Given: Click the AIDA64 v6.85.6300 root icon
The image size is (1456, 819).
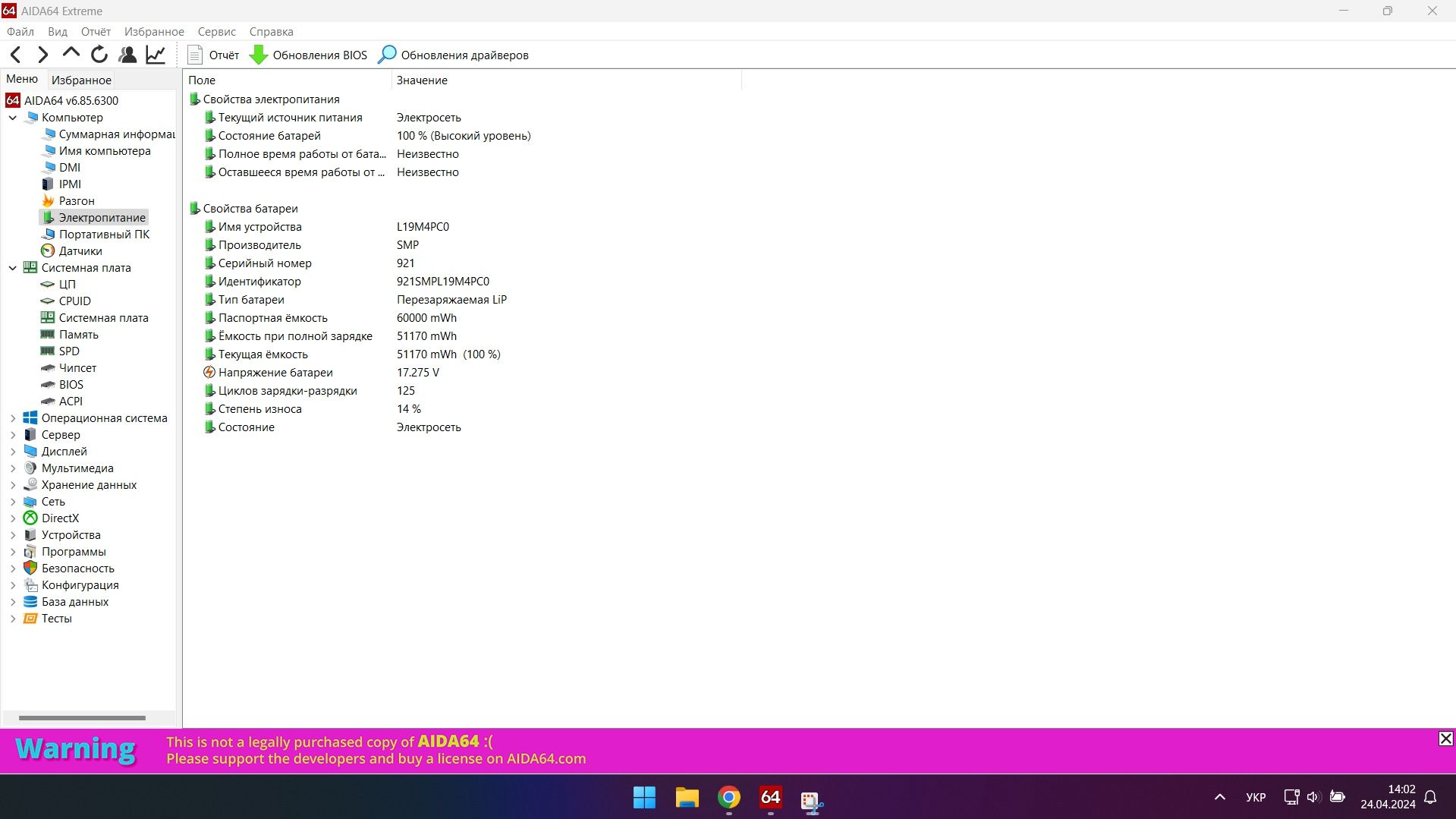Looking at the screenshot, I should coord(13,101).
